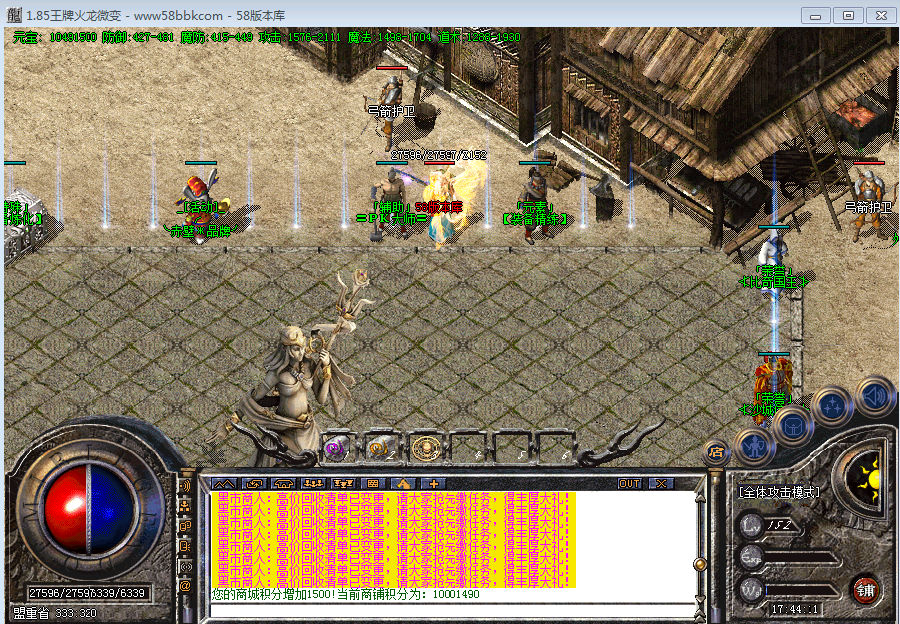This screenshot has width=900, height=624.
Task: Click the 元宝 10491500 stat readout
Action: [x=55, y=37]
